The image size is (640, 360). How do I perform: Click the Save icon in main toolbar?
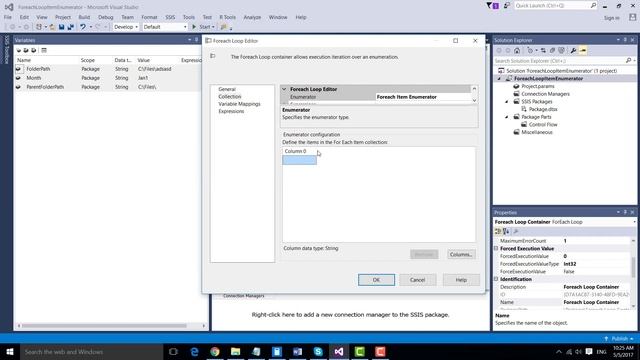pyautogui.click(x=61, y=27)
